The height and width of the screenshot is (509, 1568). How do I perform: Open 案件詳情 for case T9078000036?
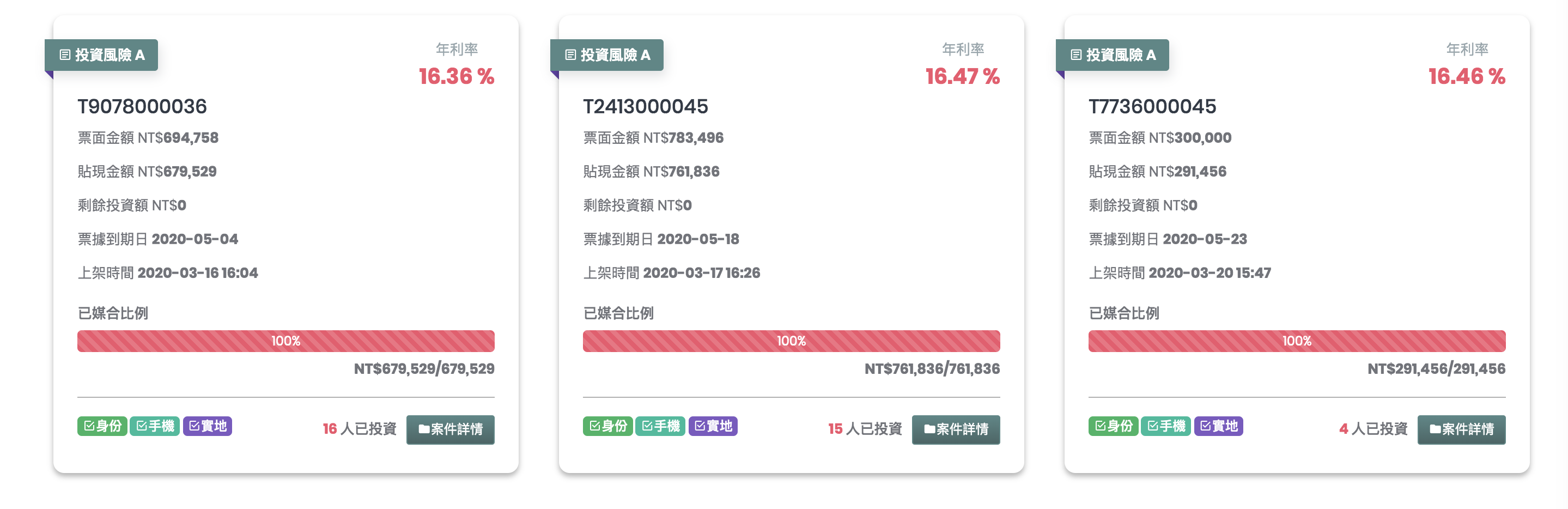(x=451, y=430)
